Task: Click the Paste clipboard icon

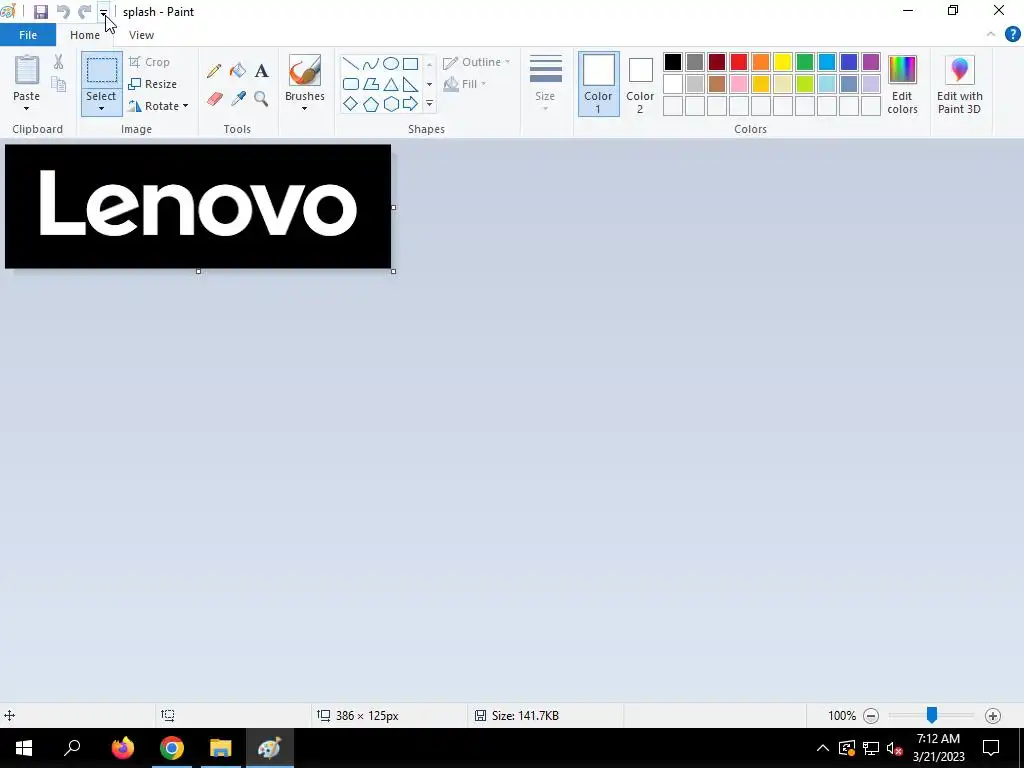Action: (27, 71)
